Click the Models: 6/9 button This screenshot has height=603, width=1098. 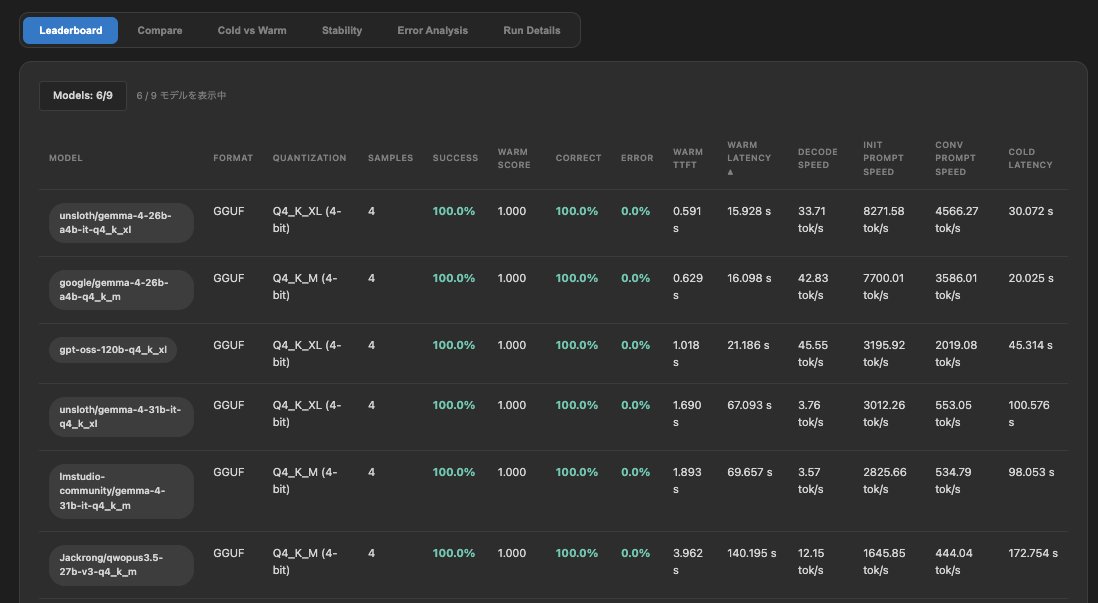(x=83, y=95)
